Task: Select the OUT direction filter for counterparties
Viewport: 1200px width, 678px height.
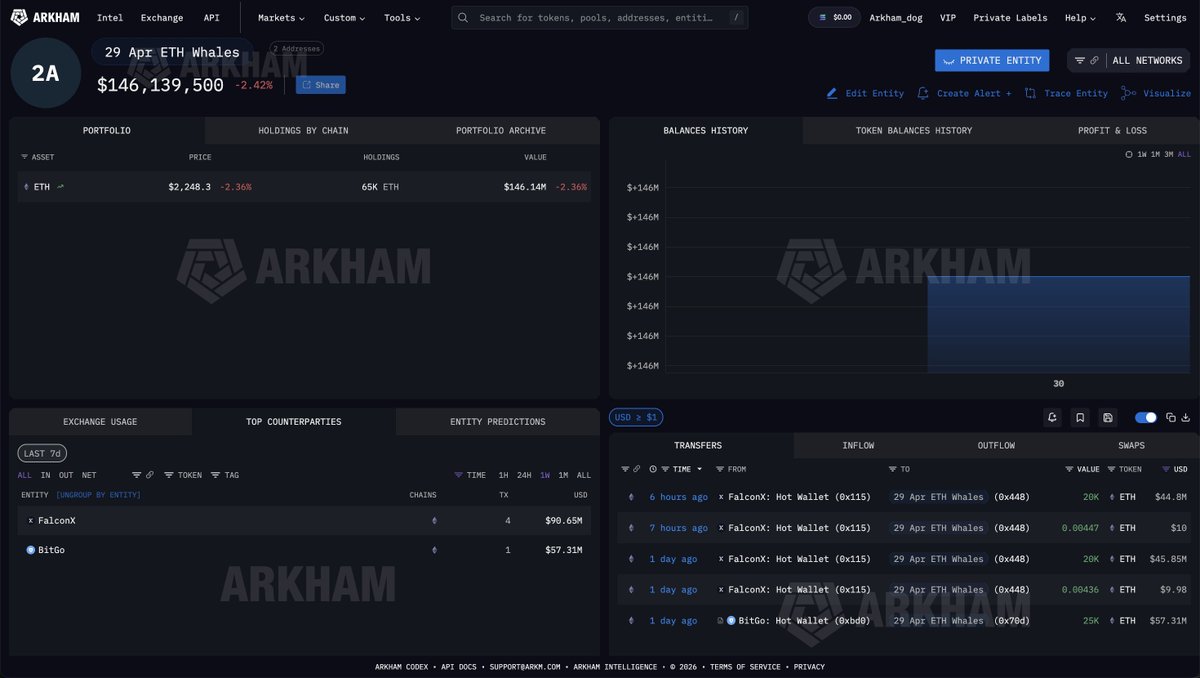Action: pos(65,475)
